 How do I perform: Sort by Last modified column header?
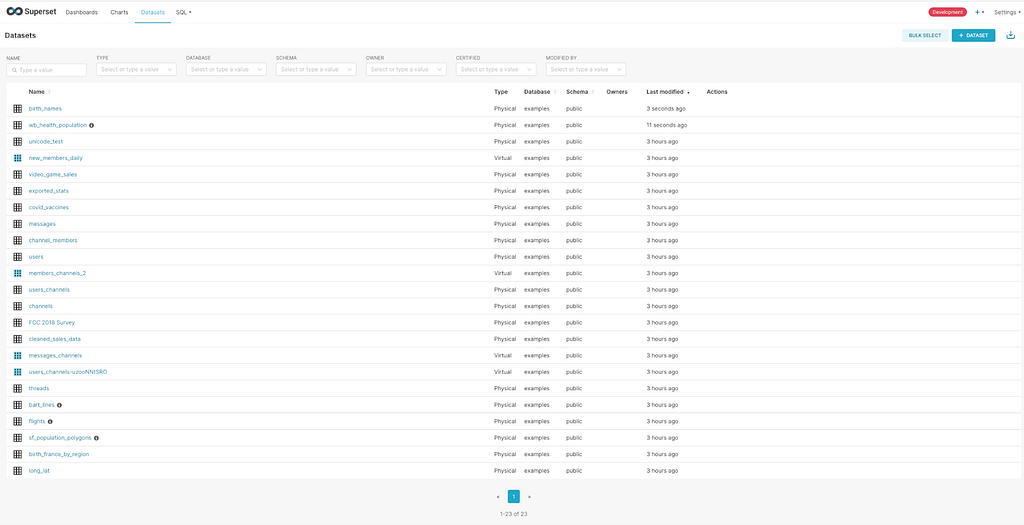tap(667, 92)
